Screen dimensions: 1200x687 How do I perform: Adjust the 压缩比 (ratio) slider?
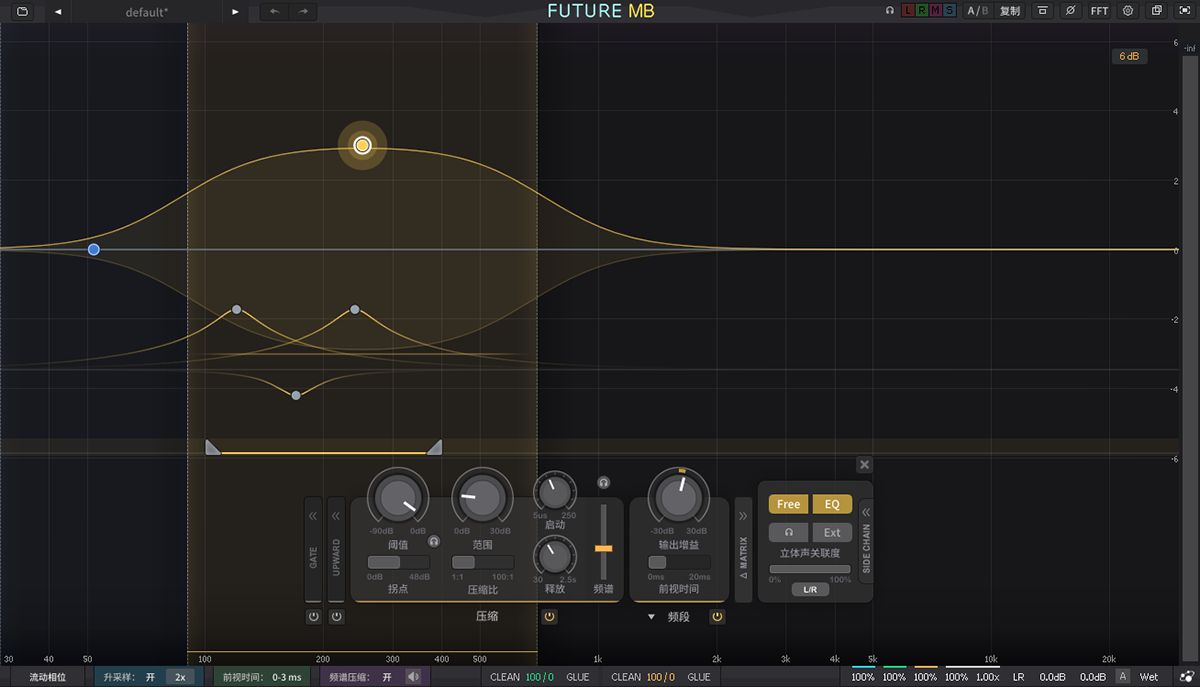(x=483, y=562)
